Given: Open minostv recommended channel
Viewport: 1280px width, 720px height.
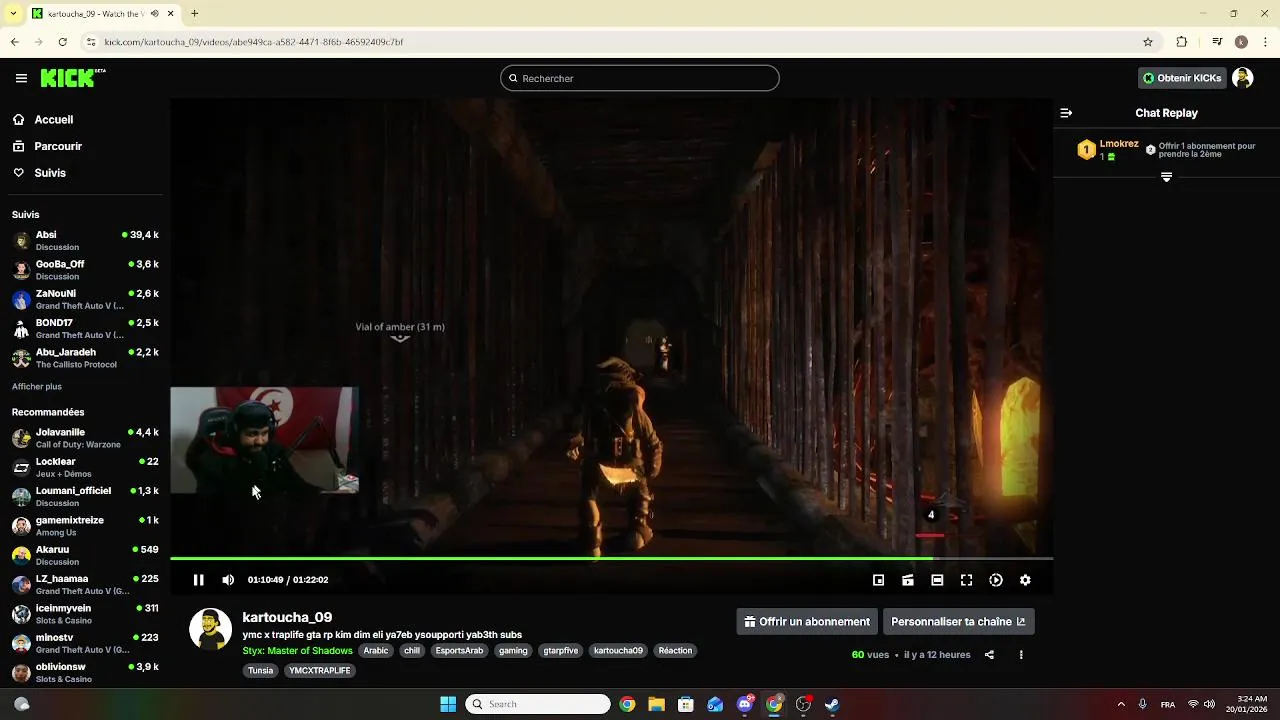Looking at the screenshot, I should 85,643.
